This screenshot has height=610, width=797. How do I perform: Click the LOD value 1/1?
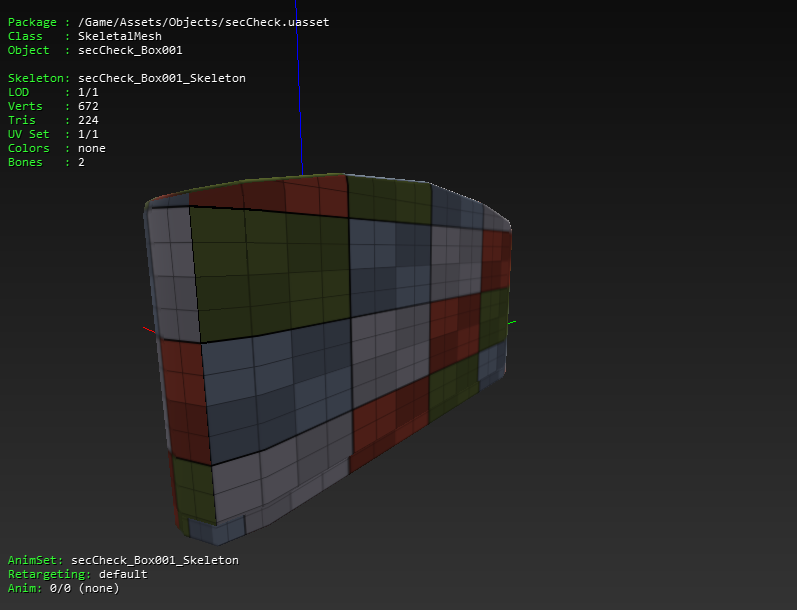88,92
